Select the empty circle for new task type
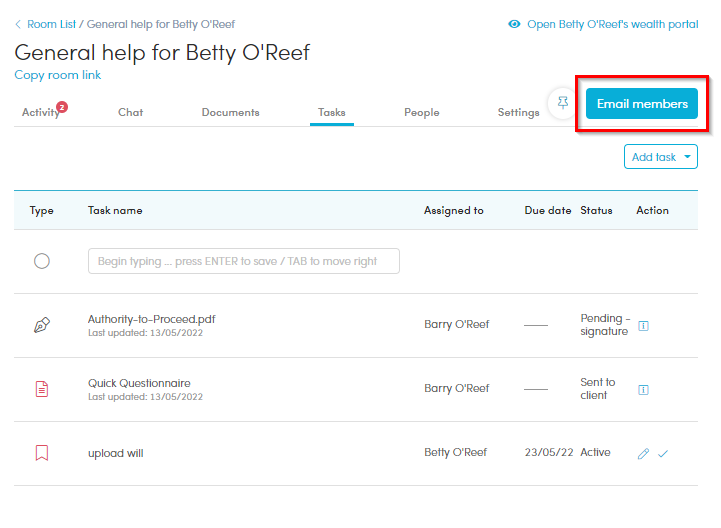This screenshot has height=528, width=721. (x=42, y=261)
